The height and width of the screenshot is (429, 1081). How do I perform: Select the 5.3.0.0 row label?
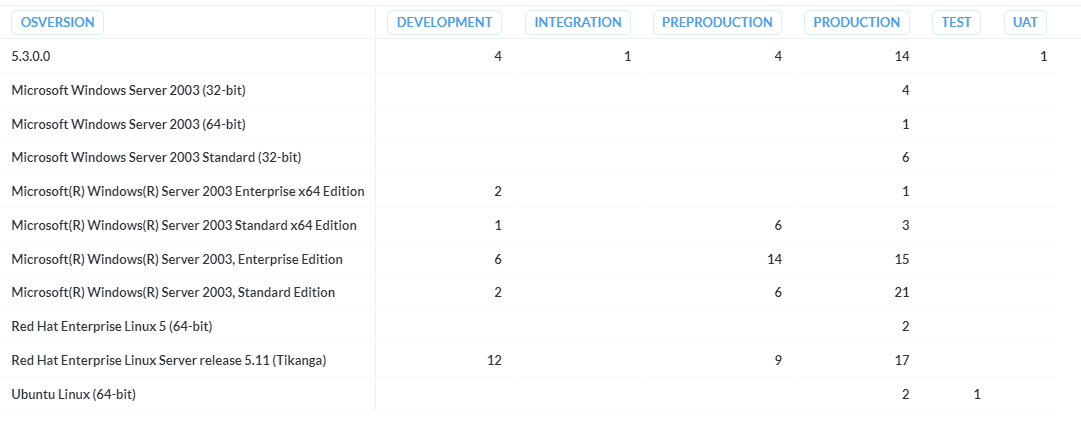pos(31,57)
